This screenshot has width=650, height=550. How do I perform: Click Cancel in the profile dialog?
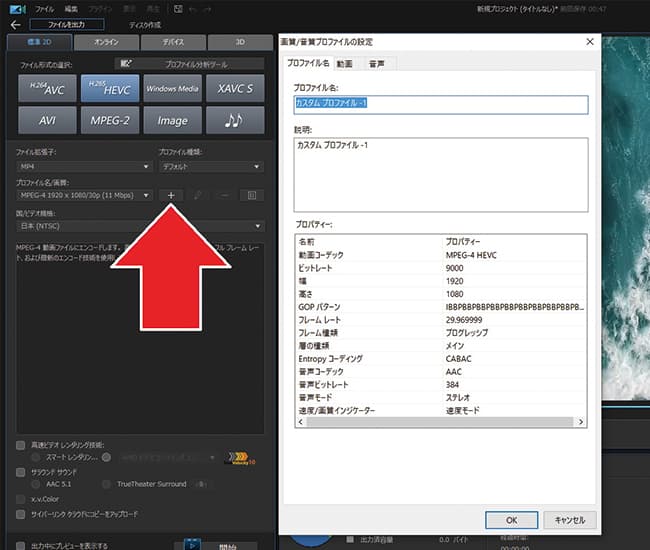coord(570,520)
